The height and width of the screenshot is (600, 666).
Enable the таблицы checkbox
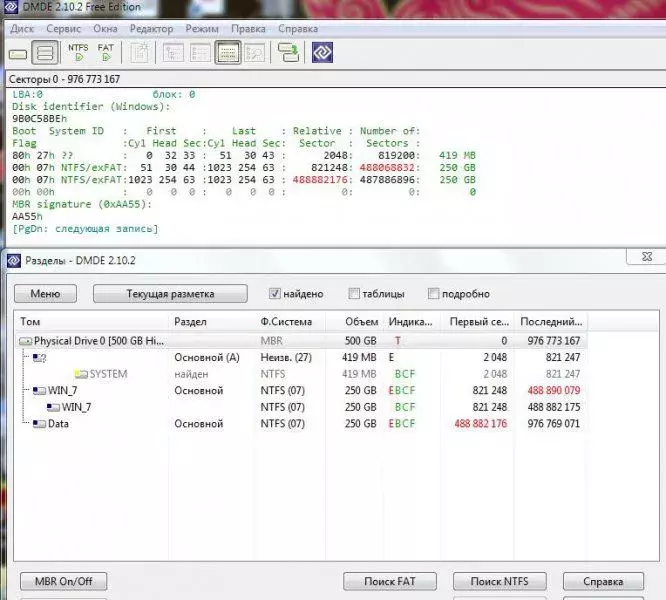click(x=353, y=293)
